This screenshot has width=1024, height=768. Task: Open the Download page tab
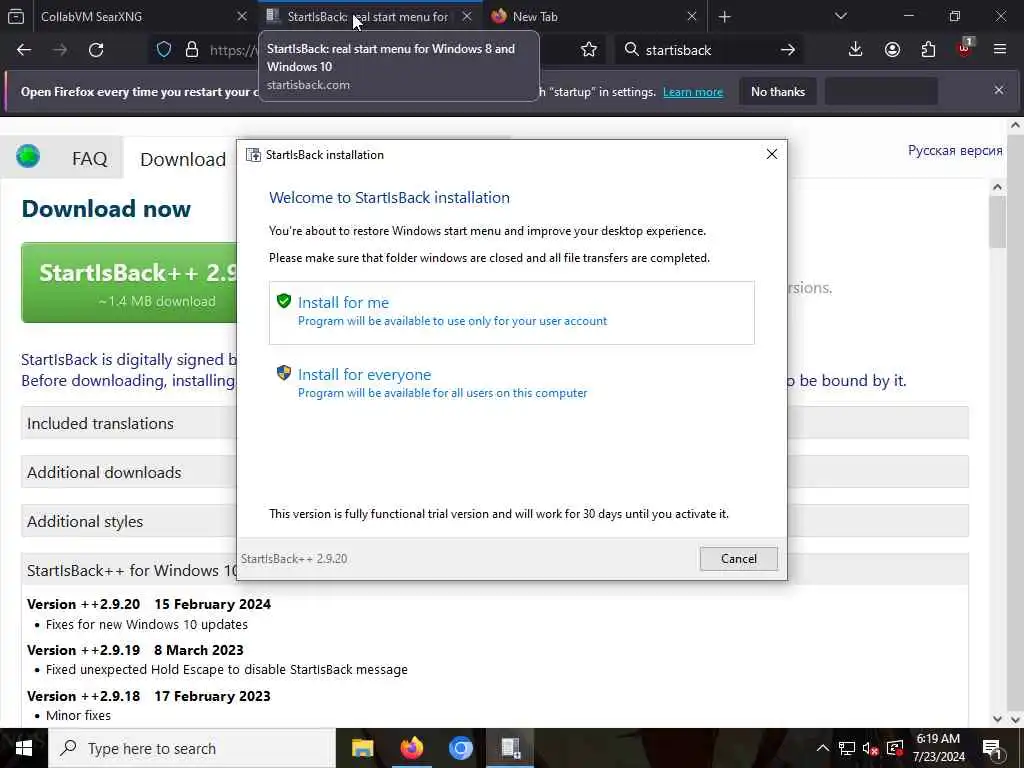point(183,159)
